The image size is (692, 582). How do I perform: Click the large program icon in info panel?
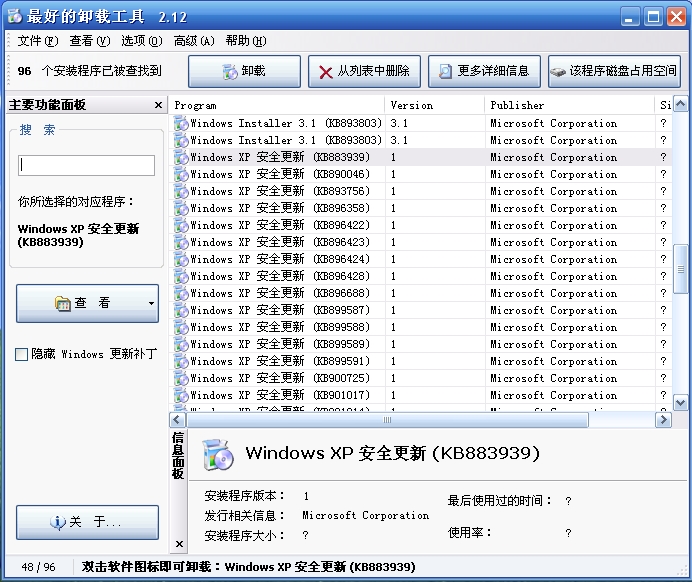pos(218,454)
